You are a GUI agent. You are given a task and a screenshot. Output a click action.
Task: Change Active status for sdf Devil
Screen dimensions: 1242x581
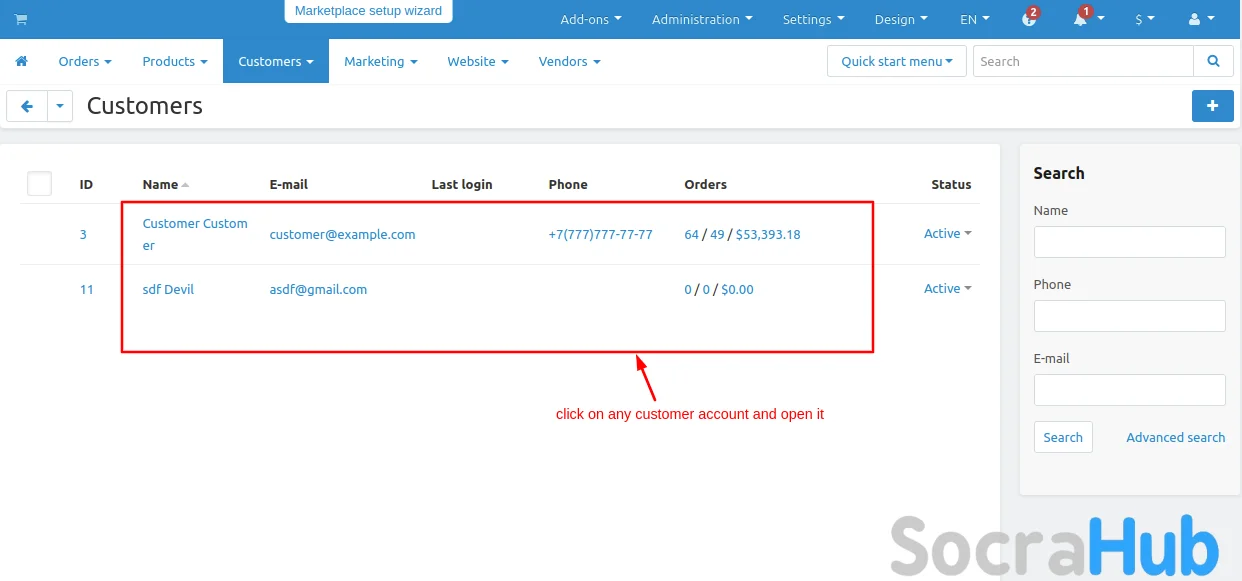tap(948, 289)
